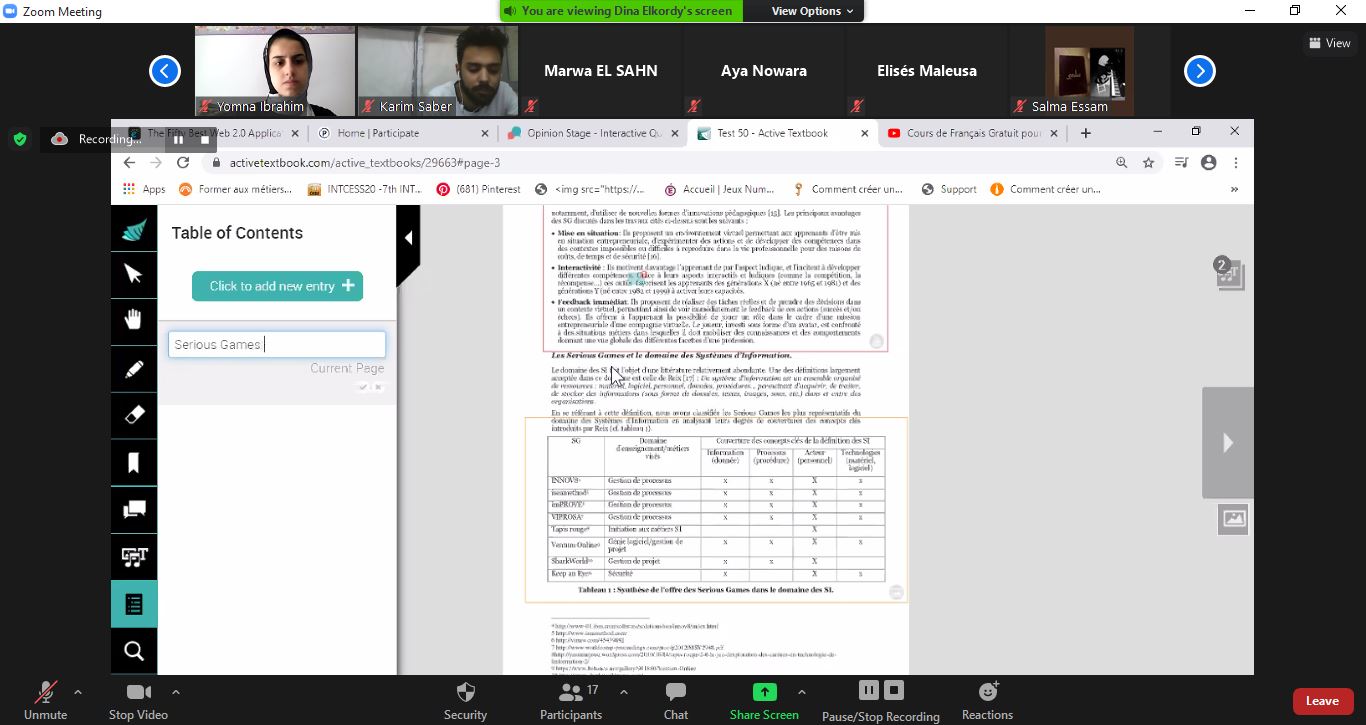1366x725 pixels.
Task: Select the hand pan tool
Action: 133,320
